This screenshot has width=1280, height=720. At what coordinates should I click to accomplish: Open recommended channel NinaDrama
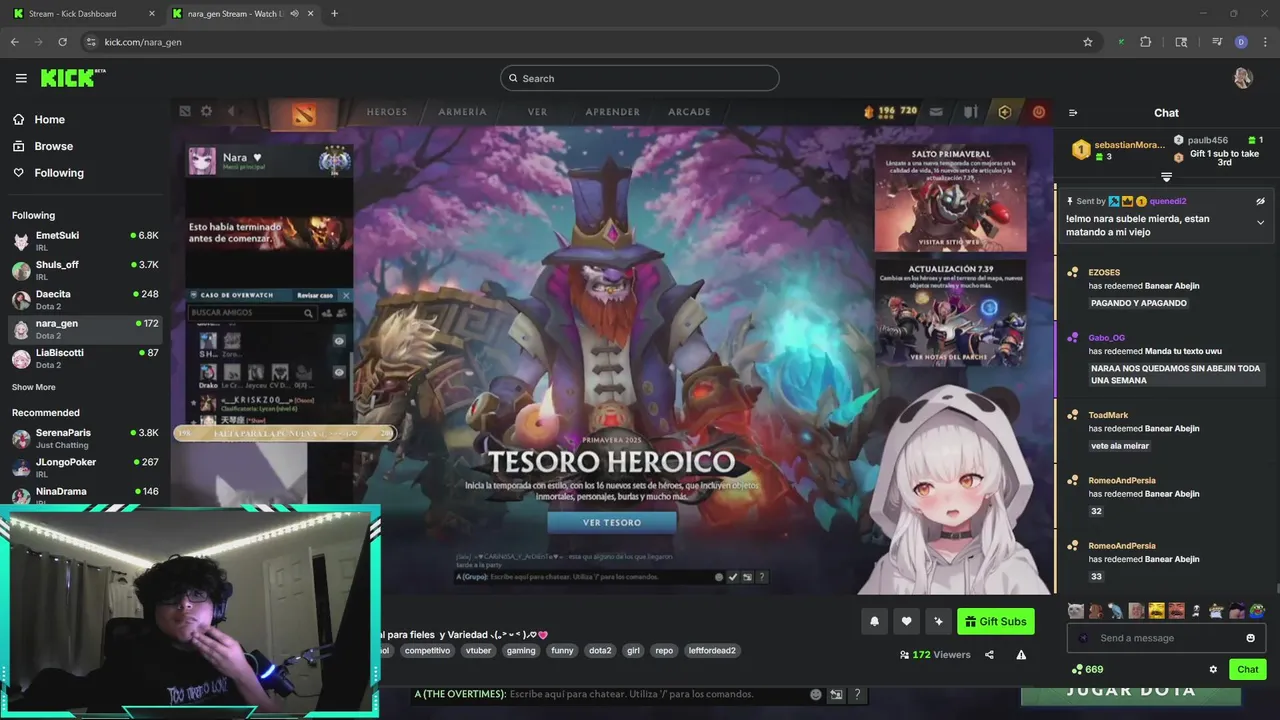(x=85, y=496)
